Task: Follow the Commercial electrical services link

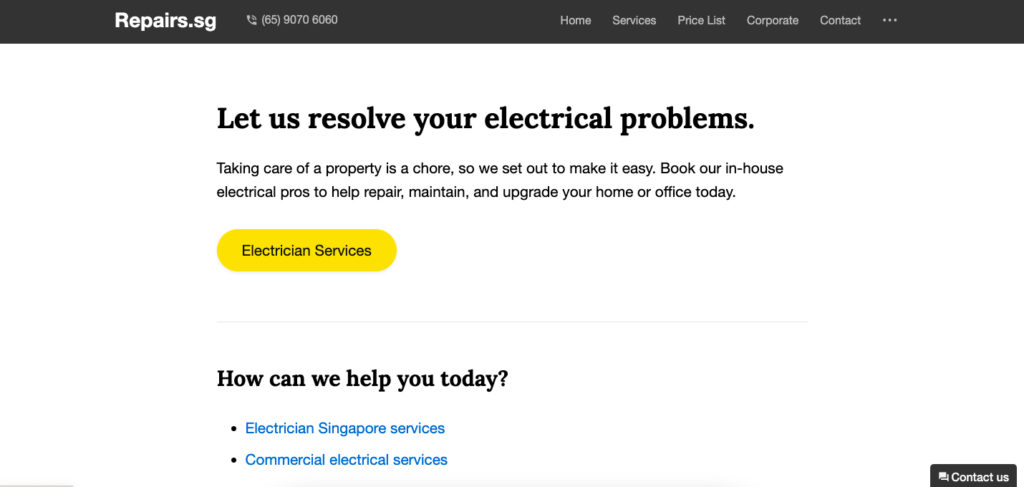Action: [346, 460]
